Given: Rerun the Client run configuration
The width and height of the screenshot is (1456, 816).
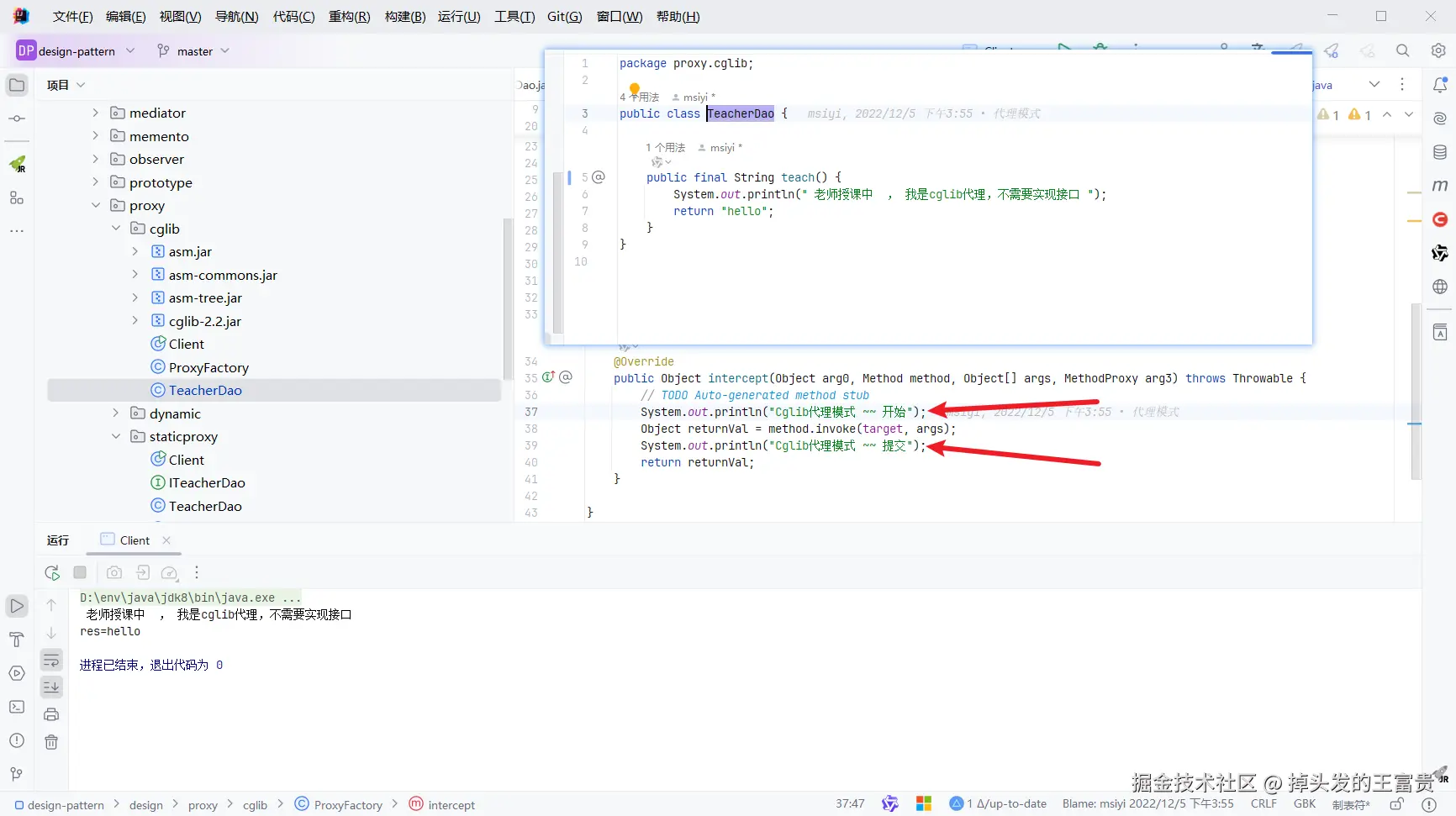Looking at the screenshot, I should [x=52, y=572].
